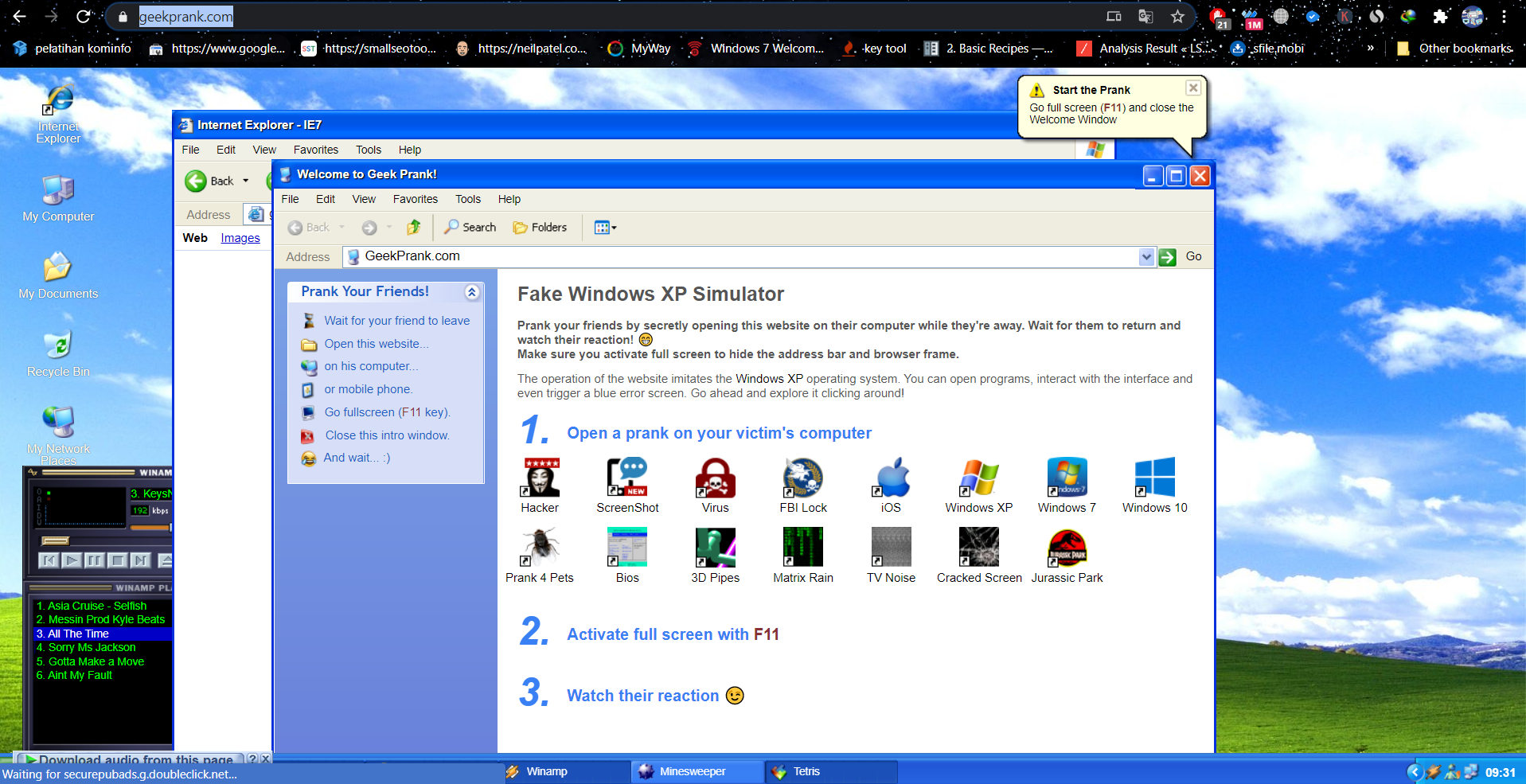
Task: Click 'or mobile phone' sidebar link
Action: click(369, 389)
